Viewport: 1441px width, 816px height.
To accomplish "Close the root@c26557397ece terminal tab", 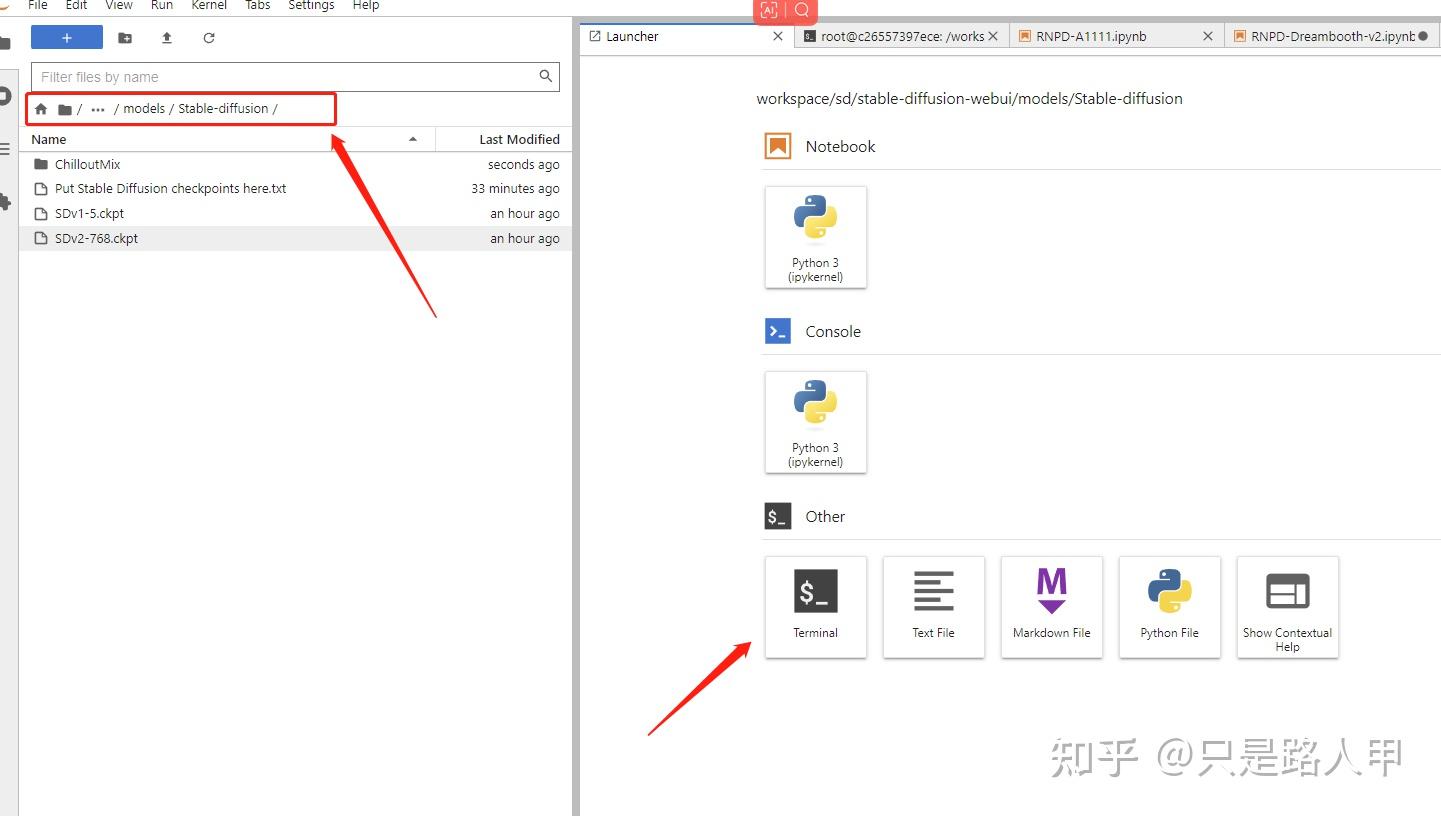I will (x=993, y=36).
